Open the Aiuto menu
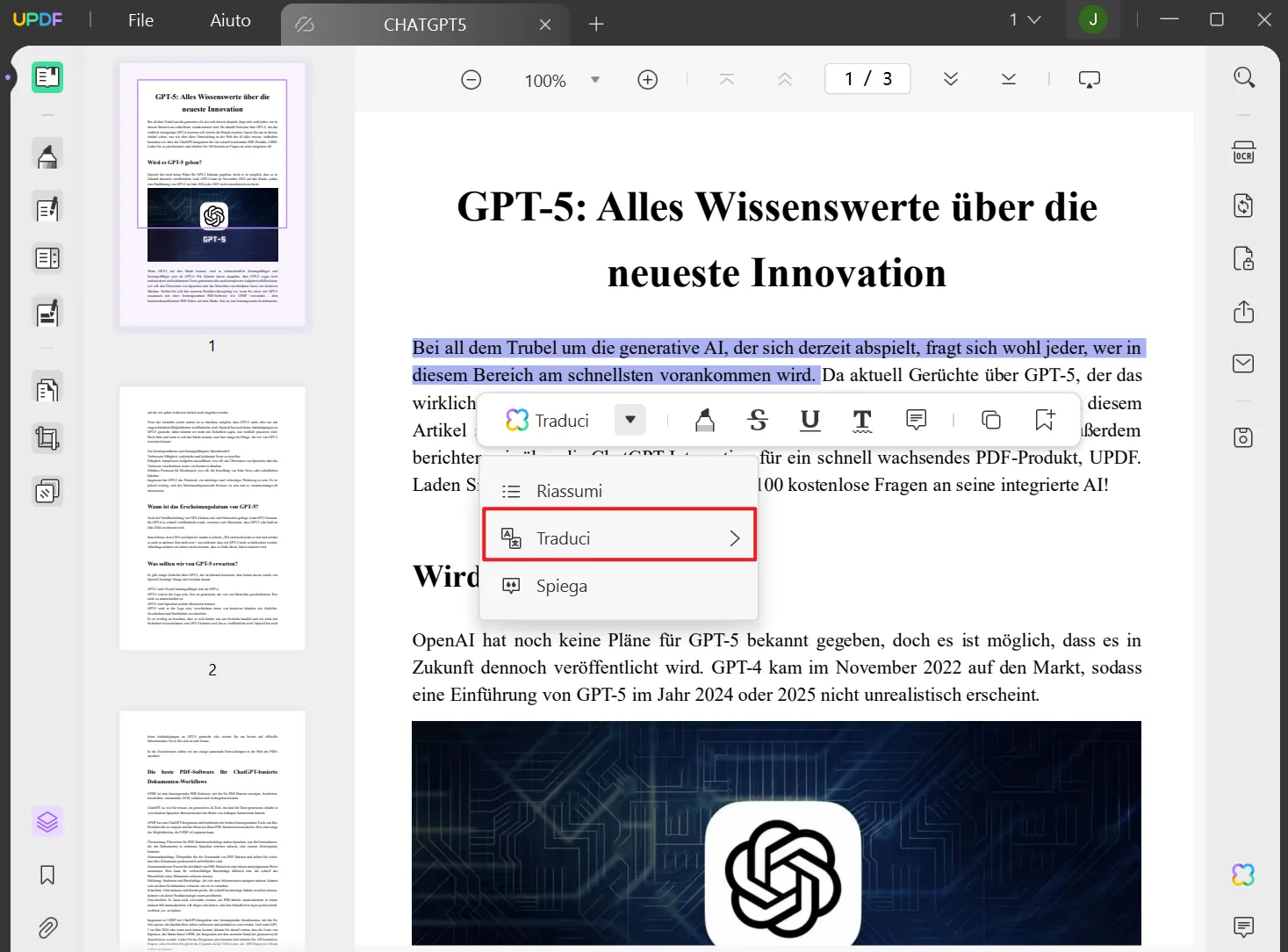The height and width of the screenshot is (952, 1288). pos(230,20)
